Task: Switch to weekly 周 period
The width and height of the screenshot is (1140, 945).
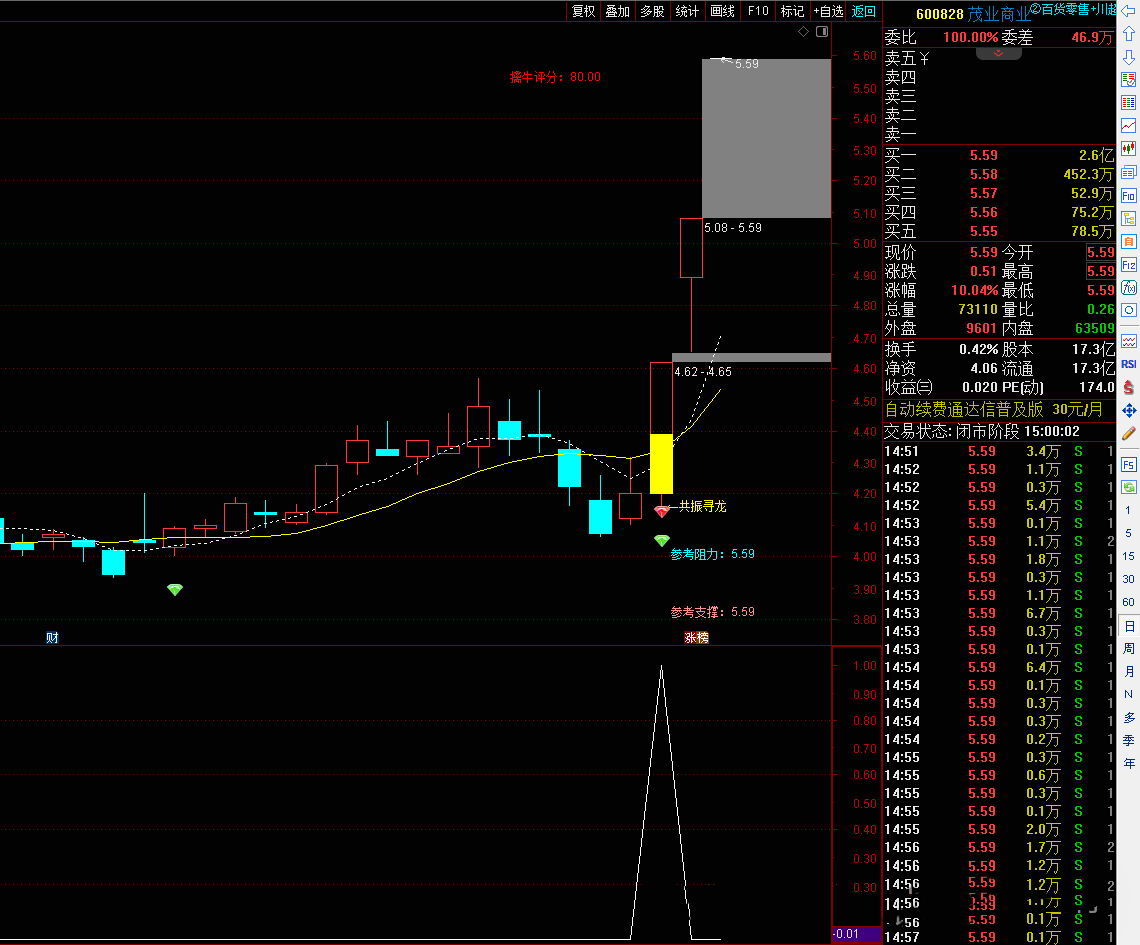Action: [x=1129, y=649]
